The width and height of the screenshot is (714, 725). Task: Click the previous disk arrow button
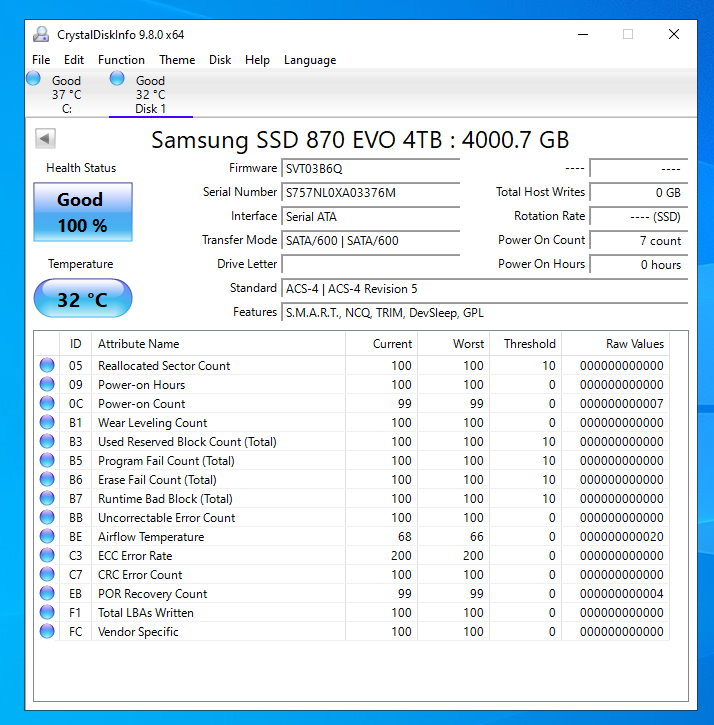(45, 138)
